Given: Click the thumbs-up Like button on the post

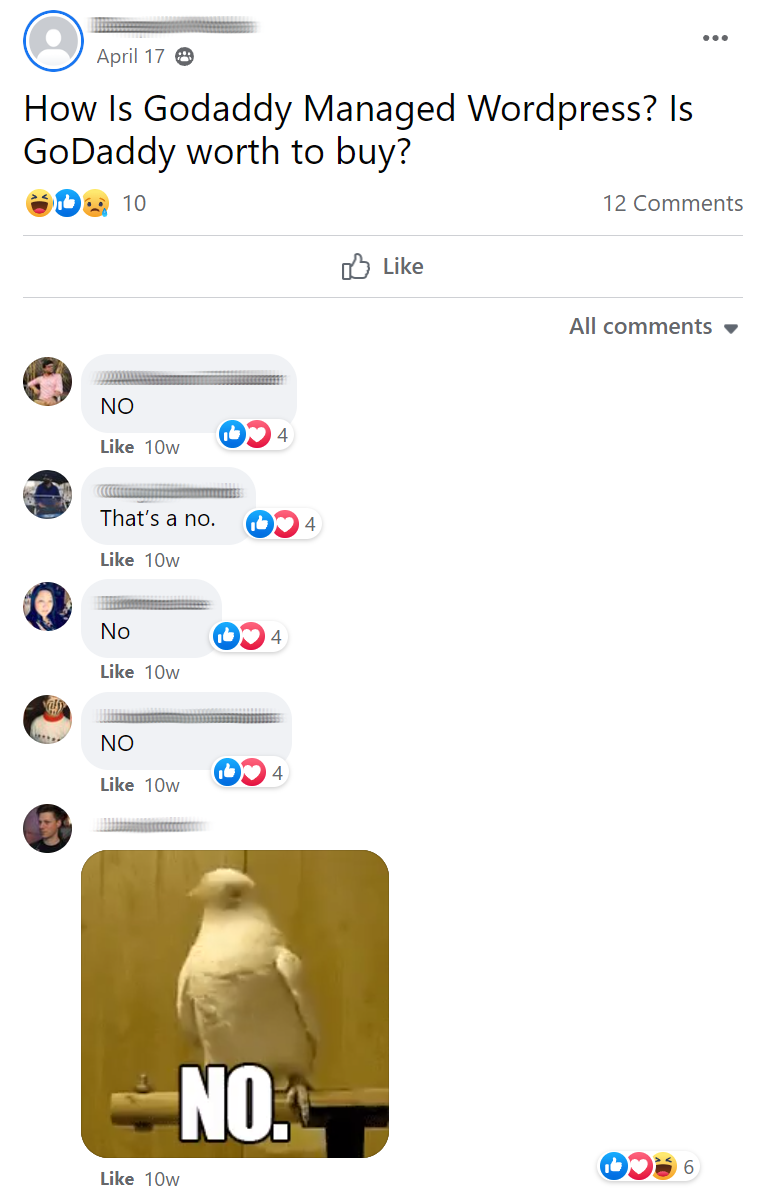Looking at the screenshot, I should (x=382, y=266).
